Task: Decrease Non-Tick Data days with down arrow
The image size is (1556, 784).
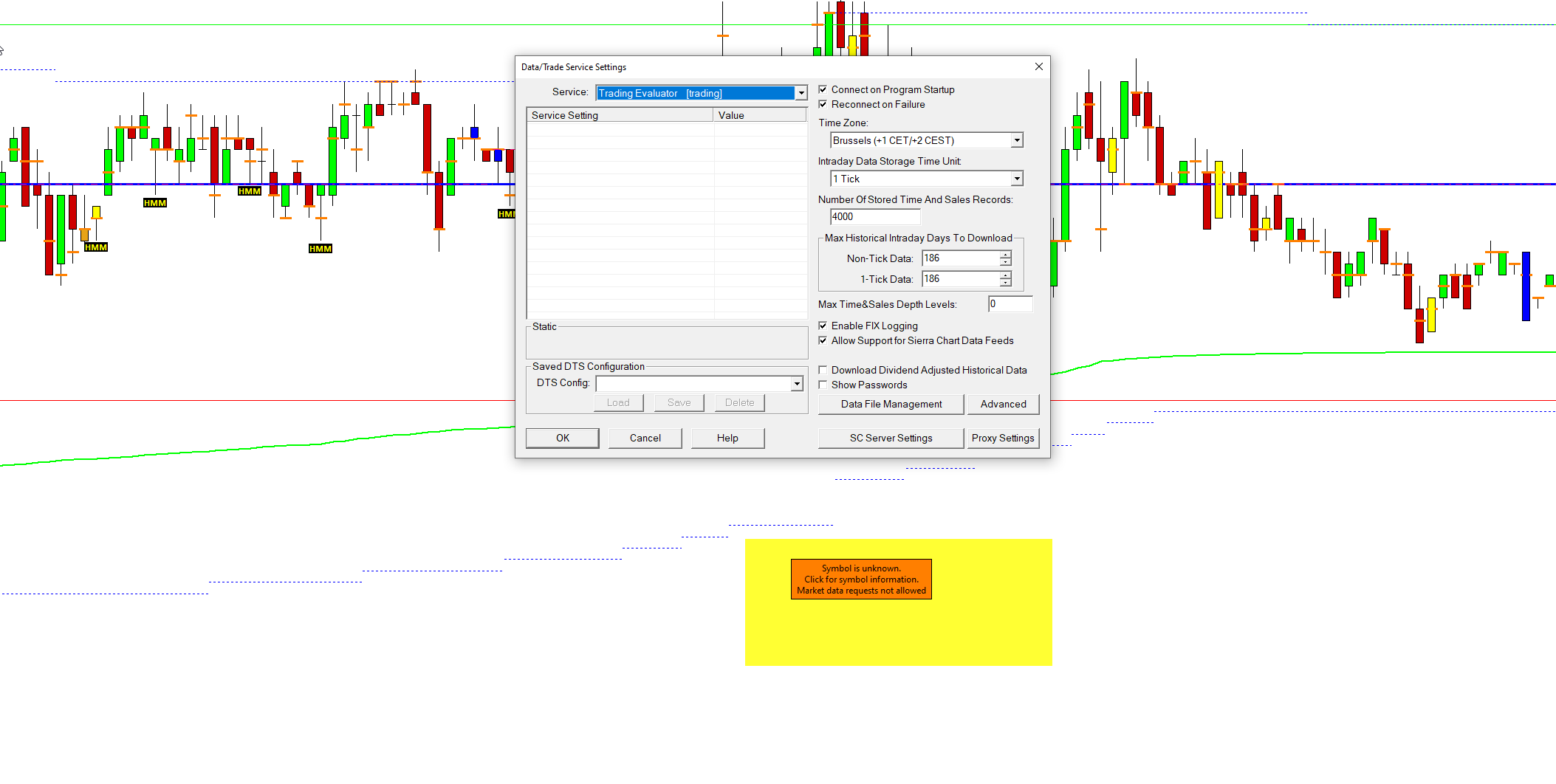Action: point(1005,262)
